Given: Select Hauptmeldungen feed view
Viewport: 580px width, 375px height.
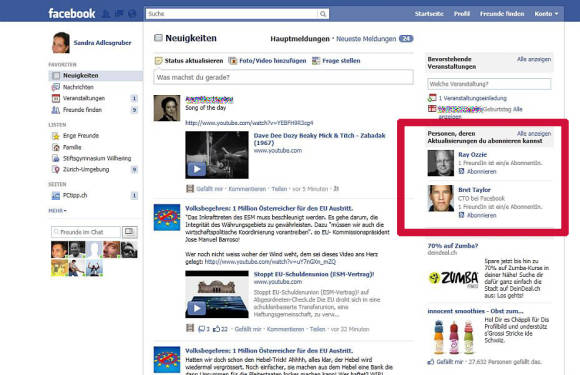Looking at the screenshot, I should pos(300,38).
